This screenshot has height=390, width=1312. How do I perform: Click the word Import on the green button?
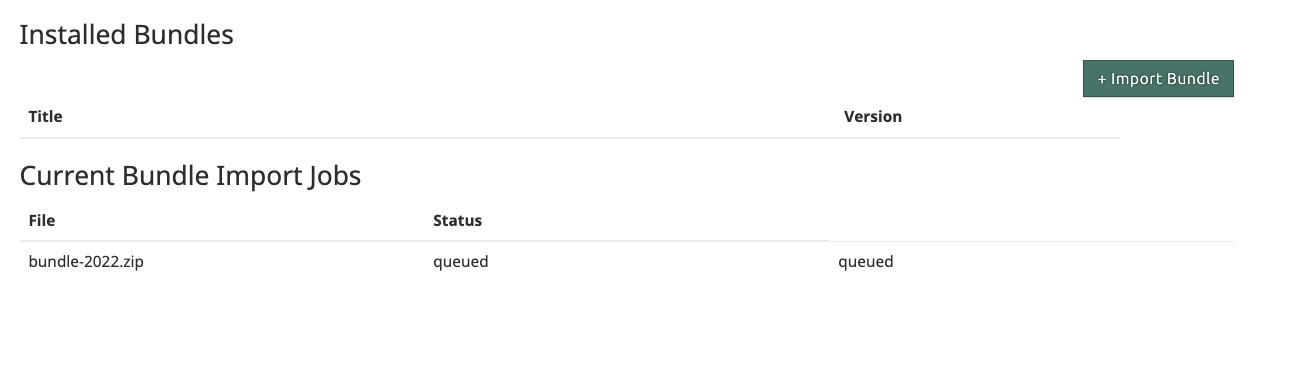(x=1137, y=79)
